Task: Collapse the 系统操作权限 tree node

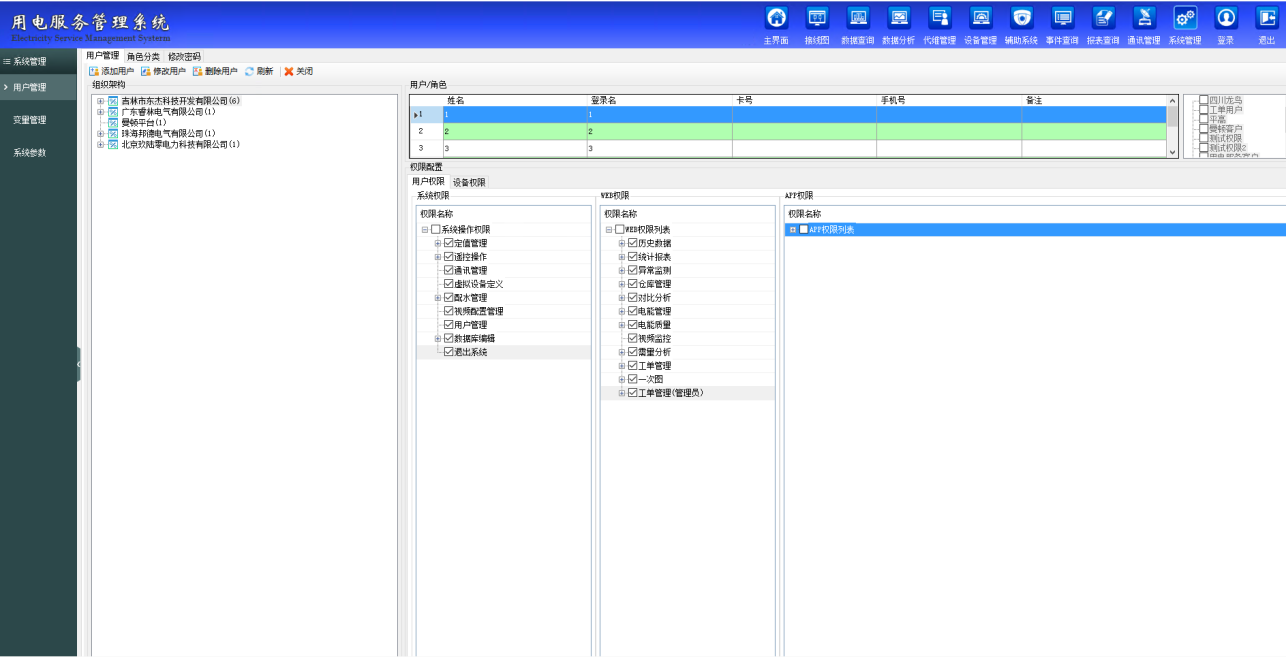Action: point(425,230)
